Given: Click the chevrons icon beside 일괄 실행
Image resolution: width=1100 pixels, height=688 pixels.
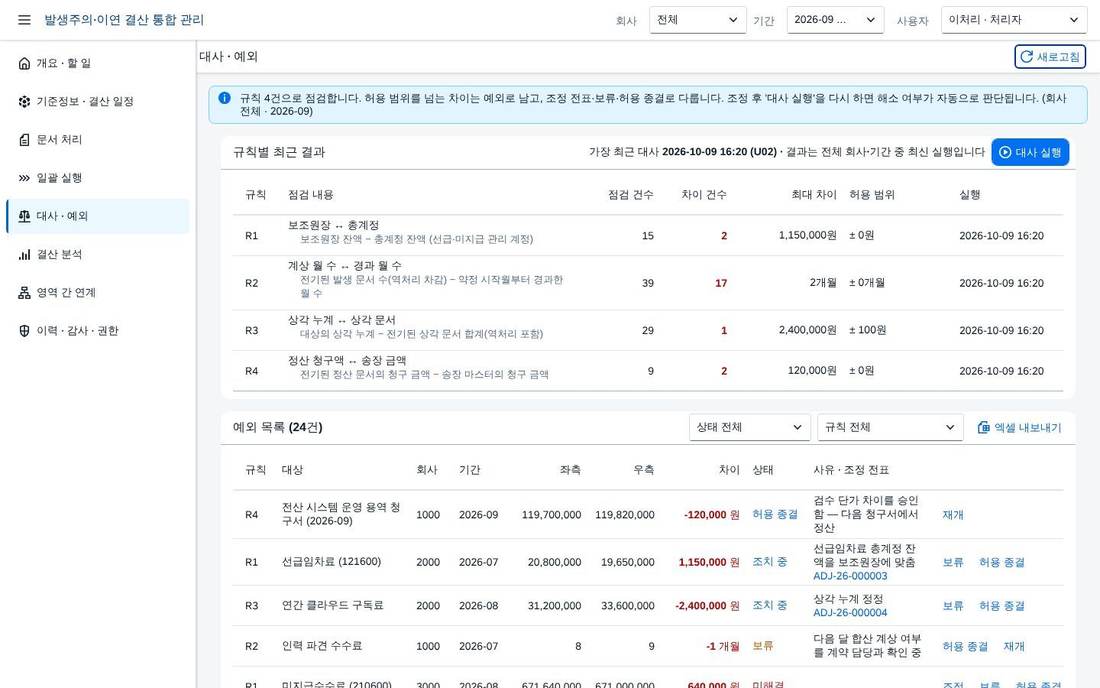Looking at the screenshot, I should click(25, 178).
